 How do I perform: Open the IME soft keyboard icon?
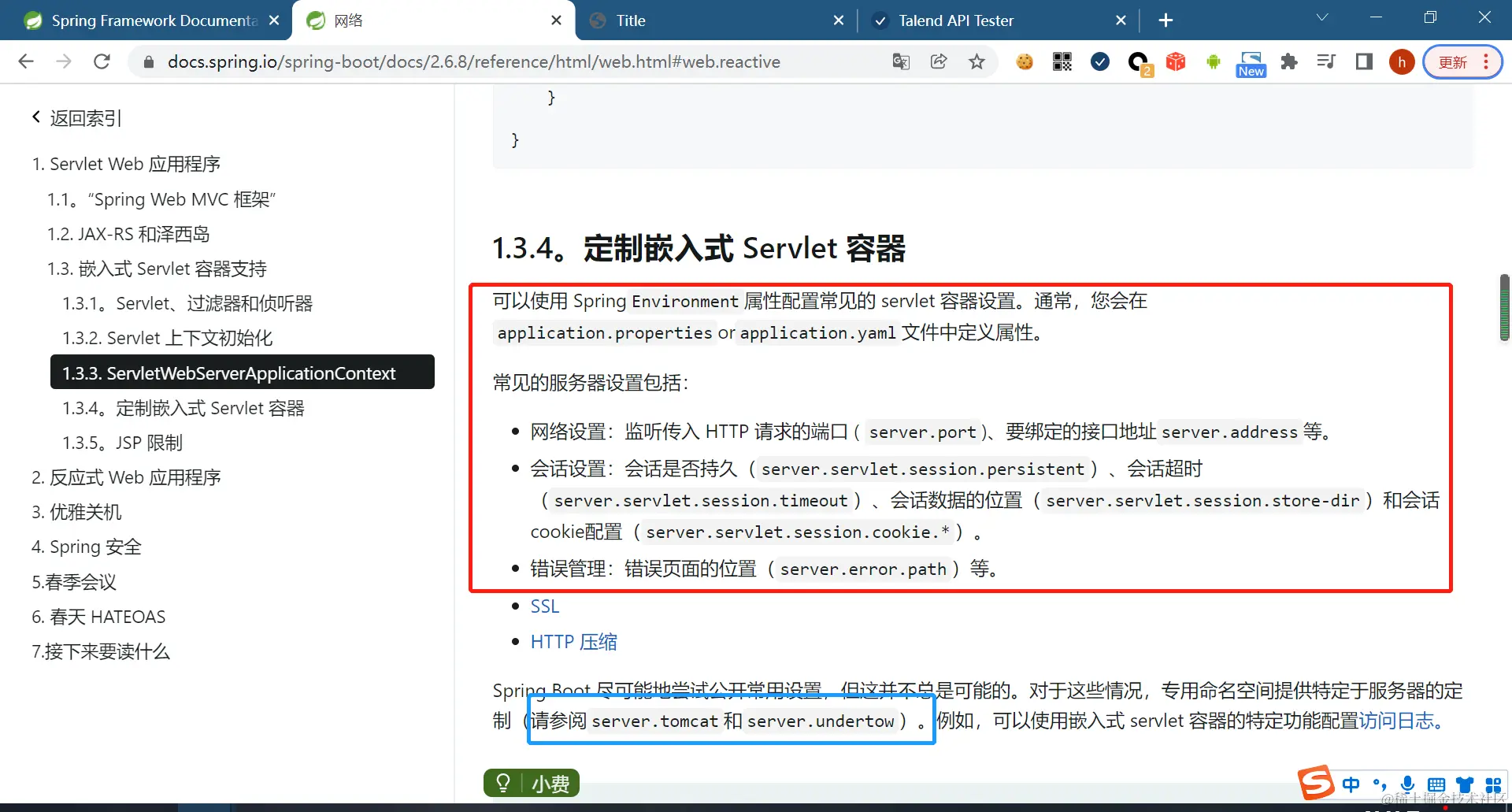click(x=1436, y=784)
